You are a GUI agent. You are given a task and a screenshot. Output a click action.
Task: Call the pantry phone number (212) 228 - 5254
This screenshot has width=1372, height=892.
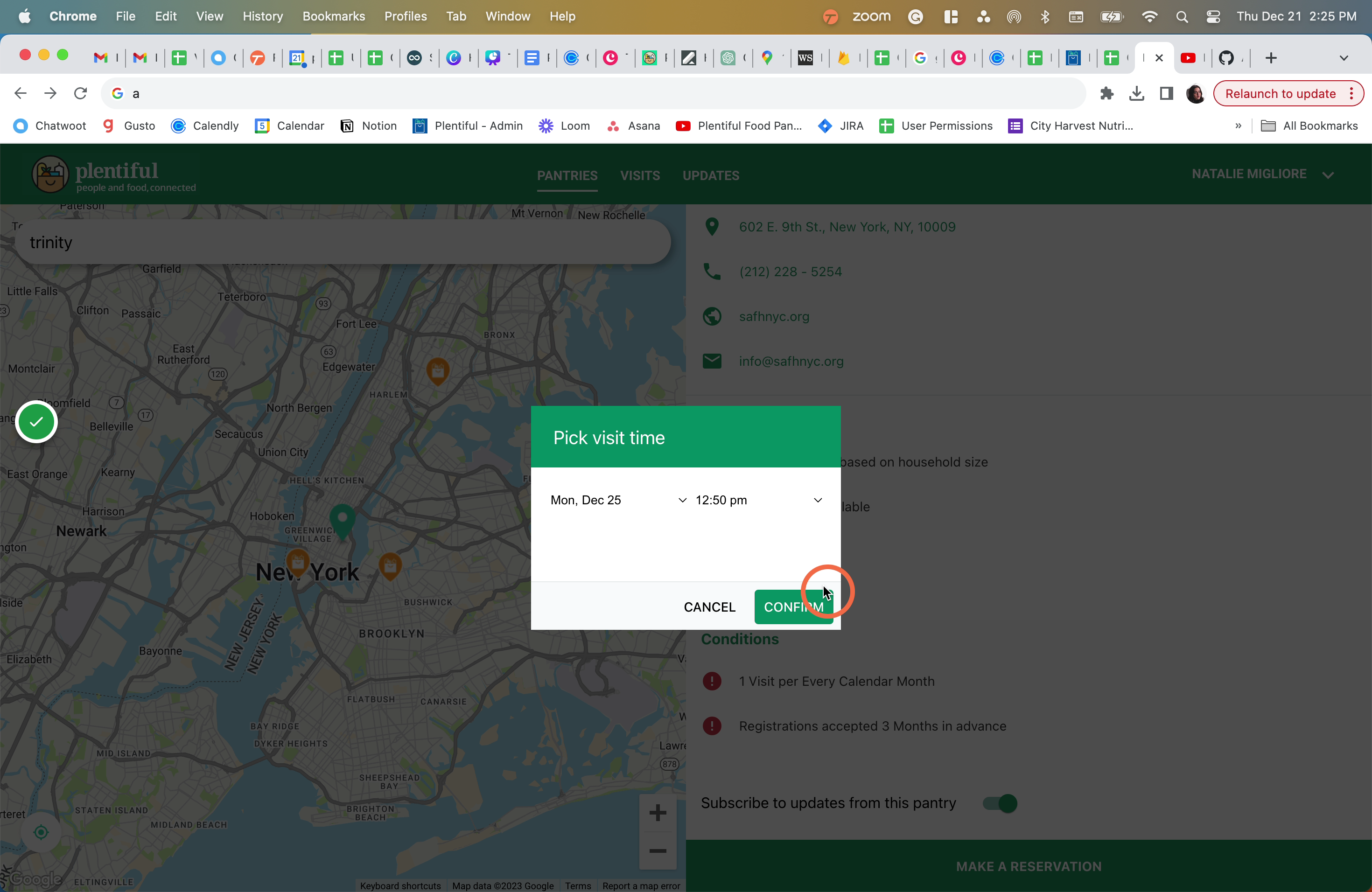(x=791, y=272)
